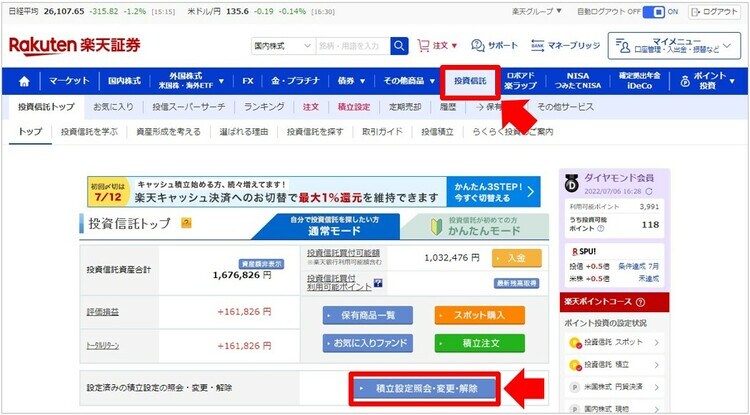Select 投資信託トップ sub-tab

click(x=46, y=107)
